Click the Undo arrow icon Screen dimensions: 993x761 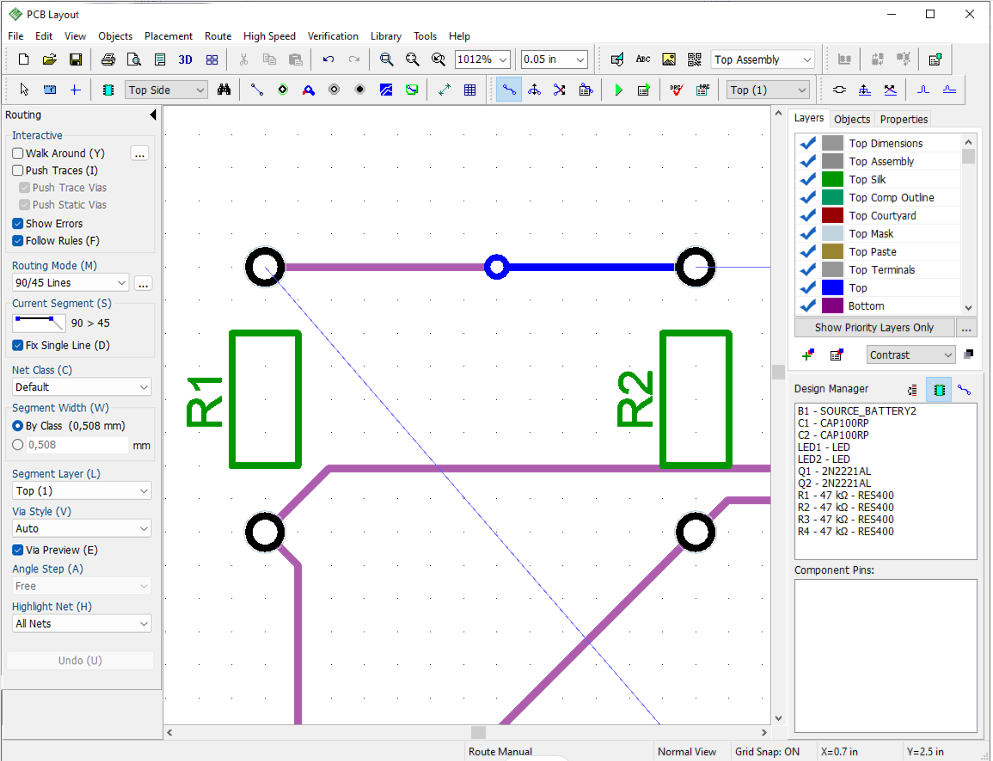pyautogui.click(x=328, y=60)
